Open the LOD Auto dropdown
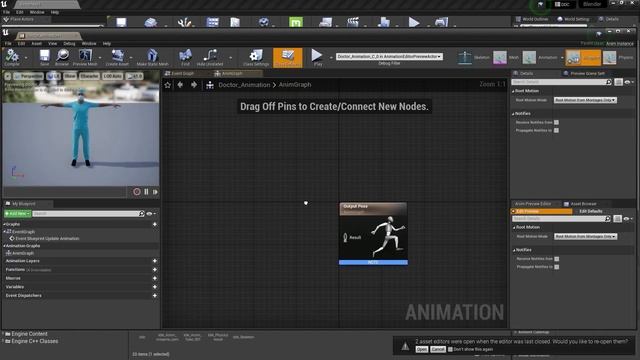640x360 pixels. pos(112,76)
